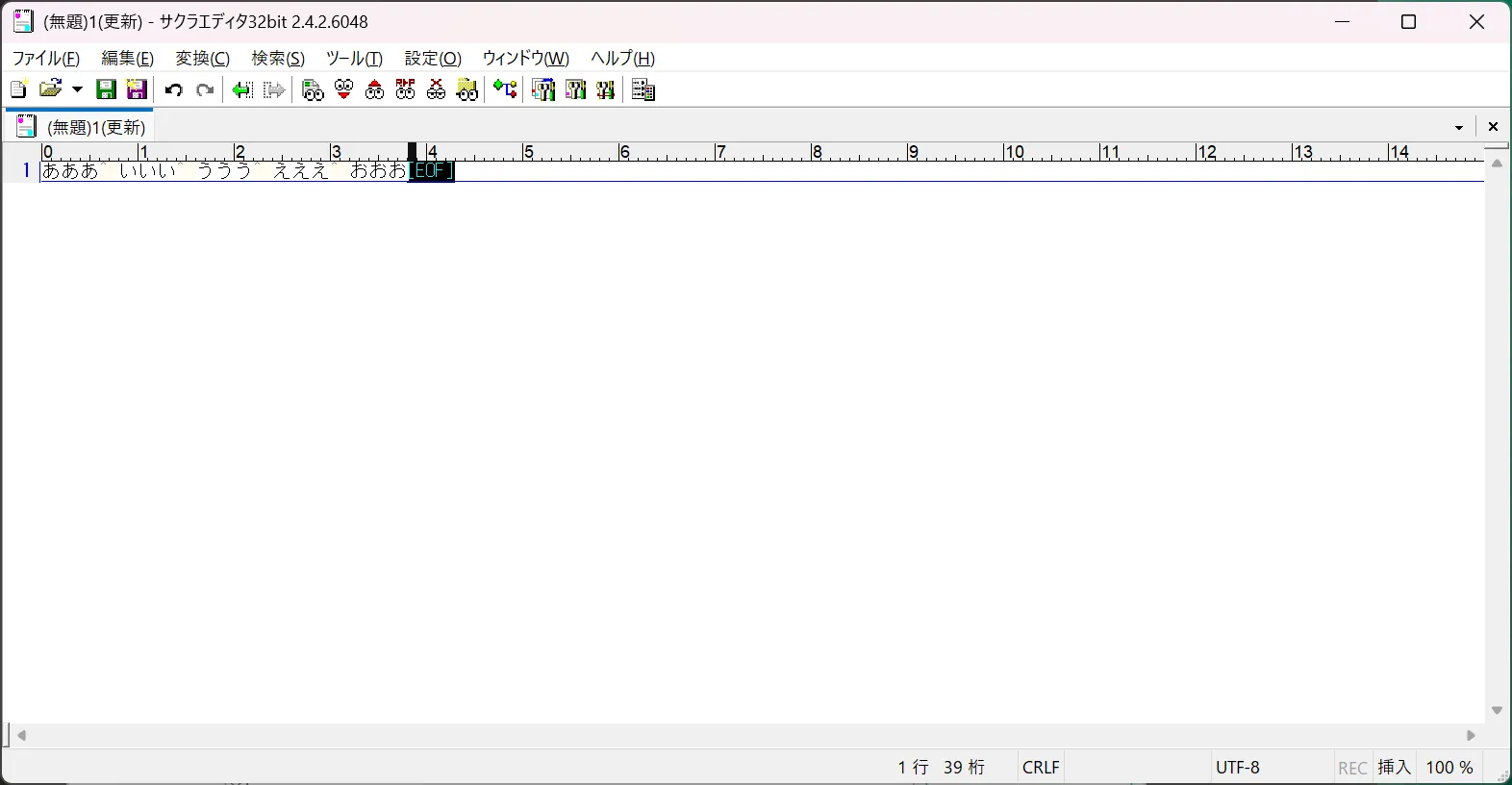The width and height of the screenshot is (1512, 785).
Task: Clear search marks with the red X icon
Action: (x=436, y=89)
